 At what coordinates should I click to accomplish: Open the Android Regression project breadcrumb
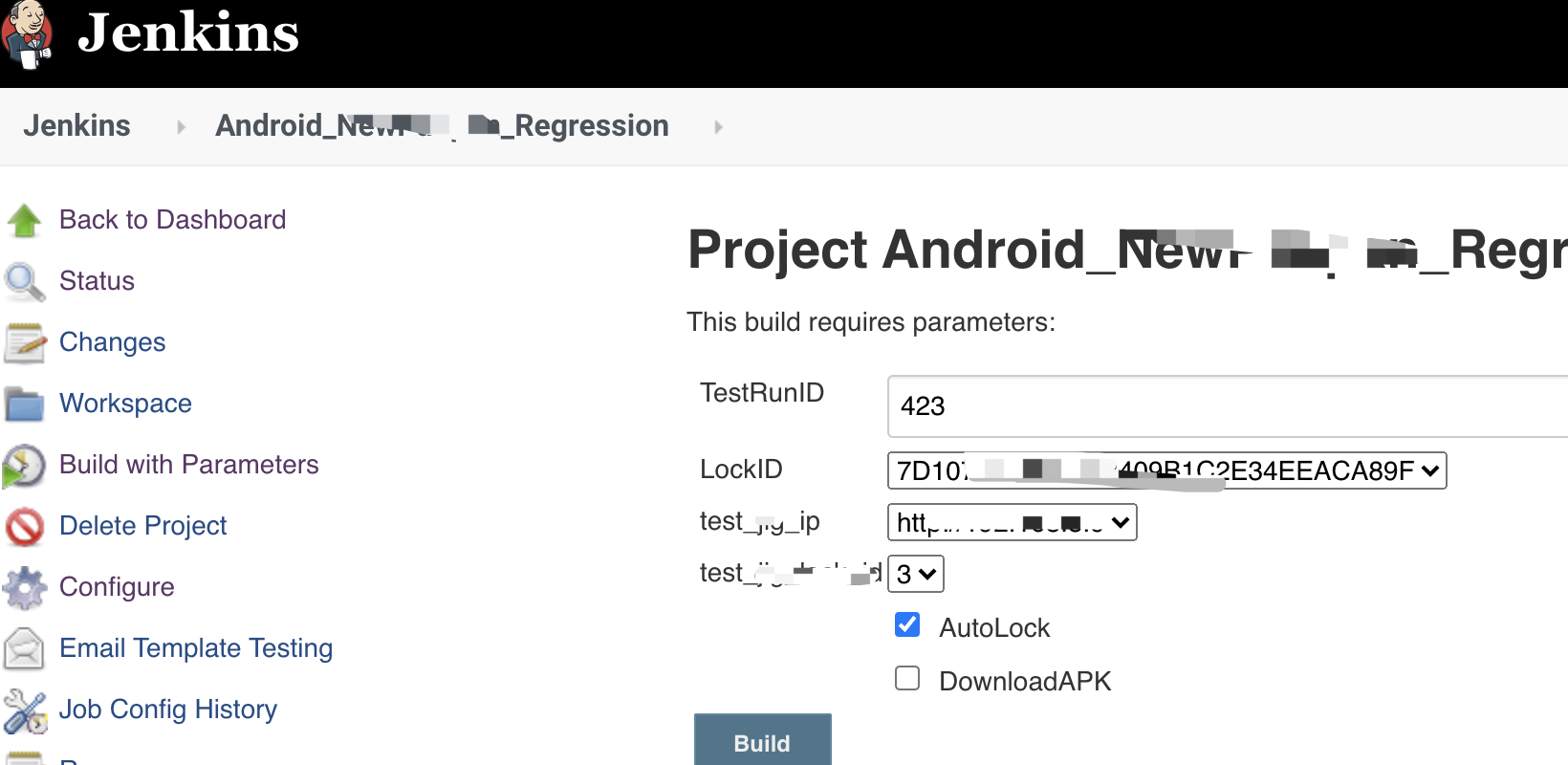[442, 125]
